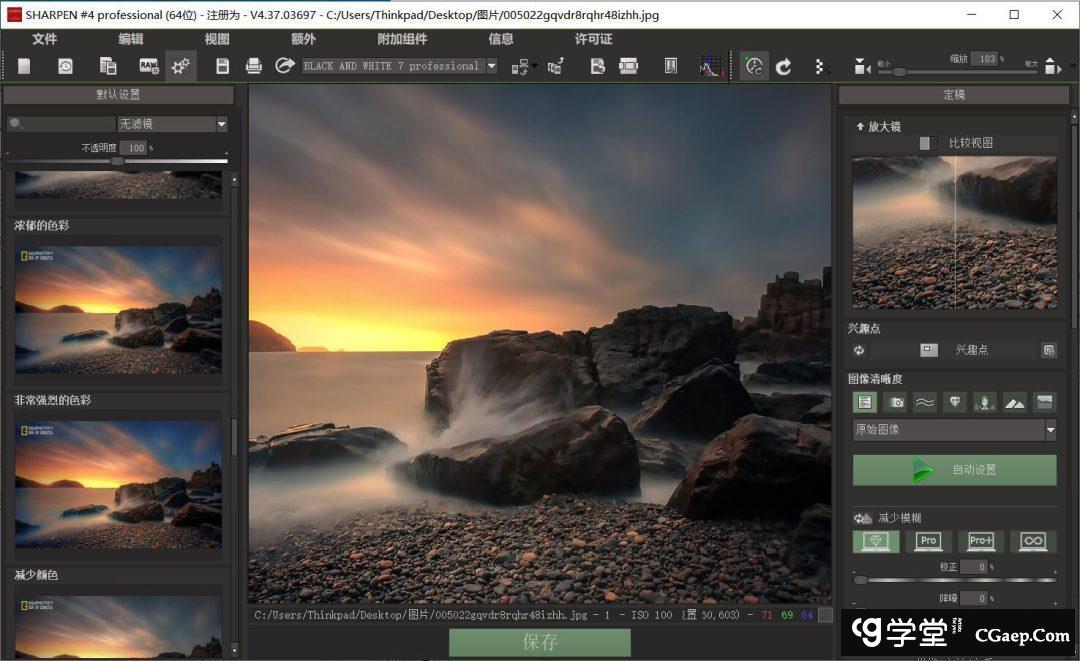Toggle the 比较视图 compare view switch
The height and width of the screenshot is (661, 1080).
928,143
